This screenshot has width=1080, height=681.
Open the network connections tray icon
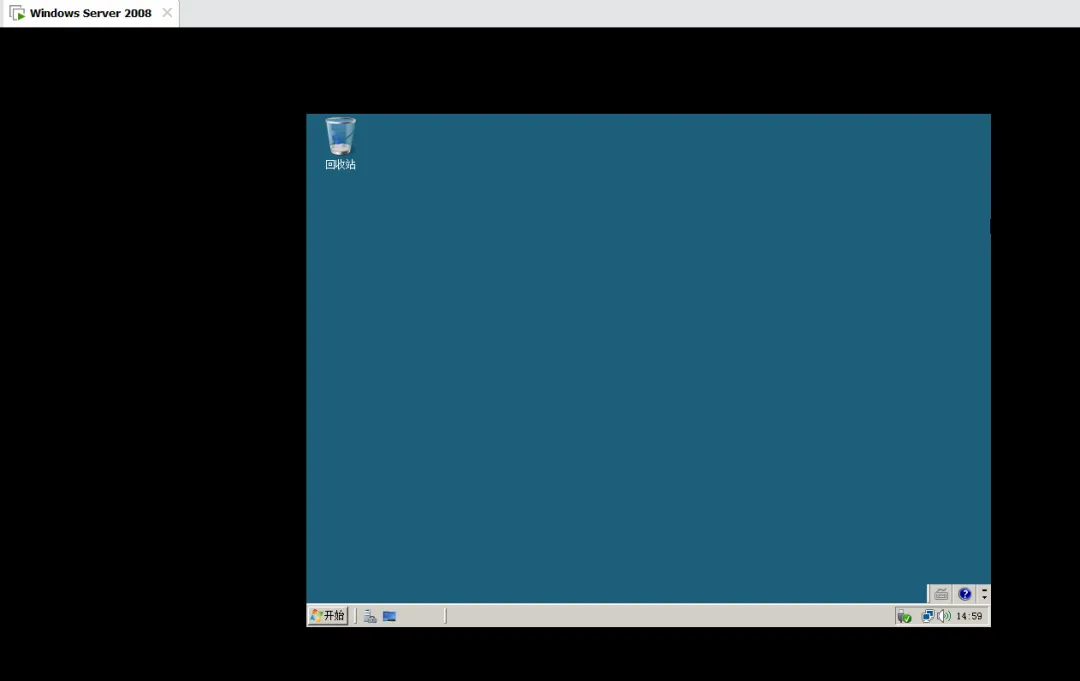click(x=928, y=616)
